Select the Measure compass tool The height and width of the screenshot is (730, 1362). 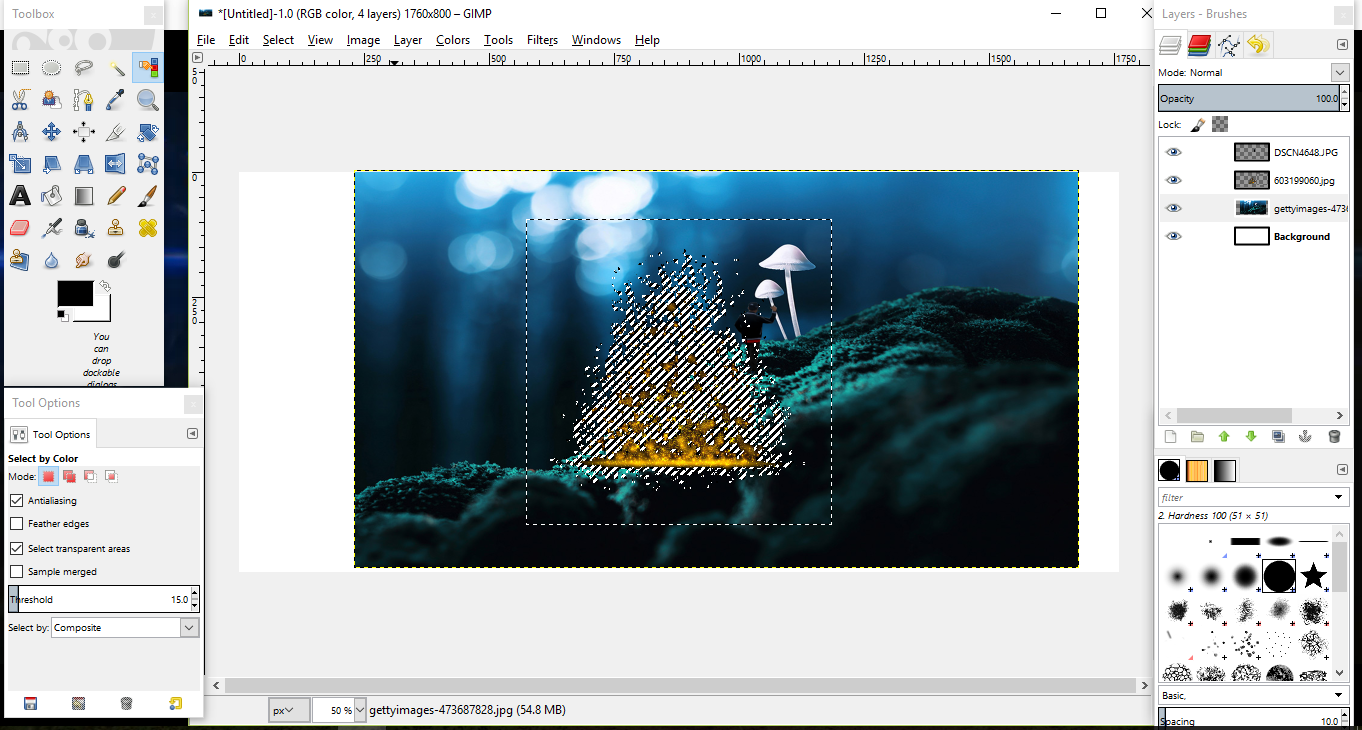(20, 132)
